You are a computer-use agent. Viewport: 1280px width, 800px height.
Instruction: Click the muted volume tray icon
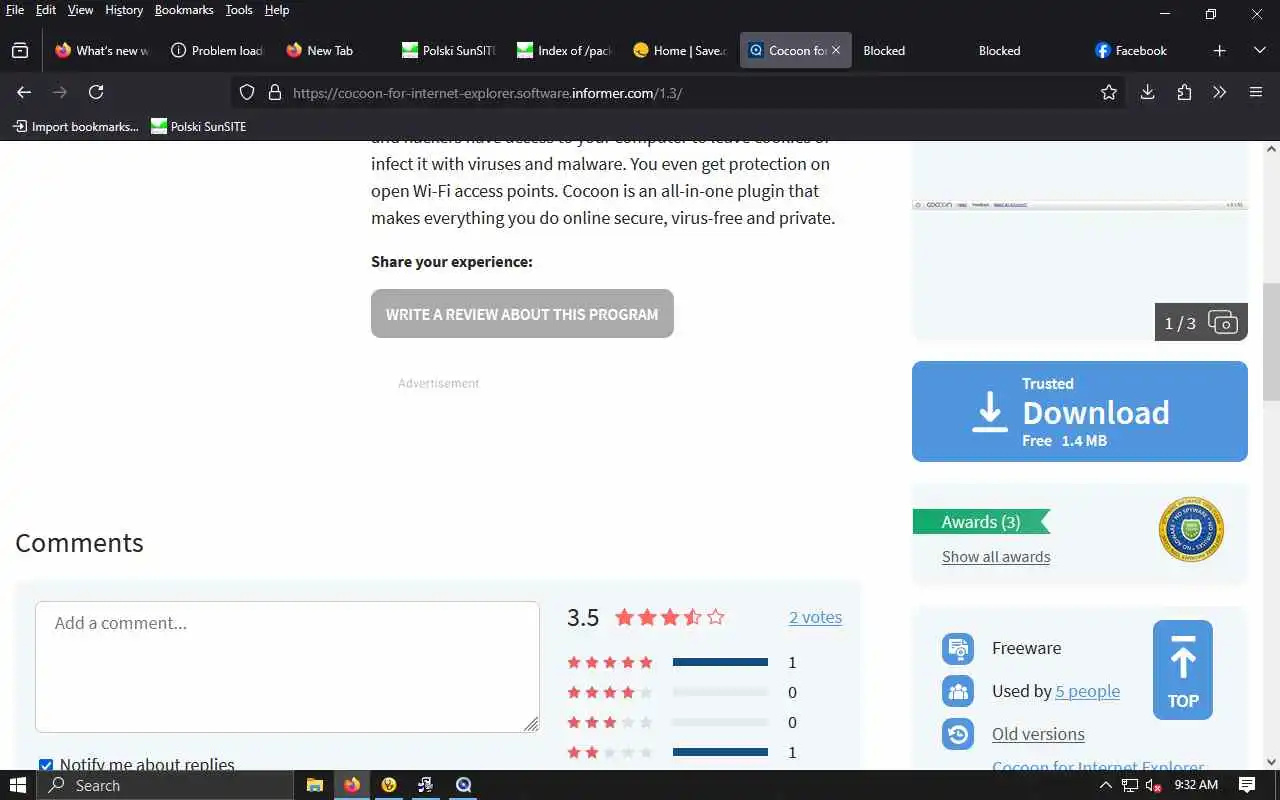(1153, 785)
